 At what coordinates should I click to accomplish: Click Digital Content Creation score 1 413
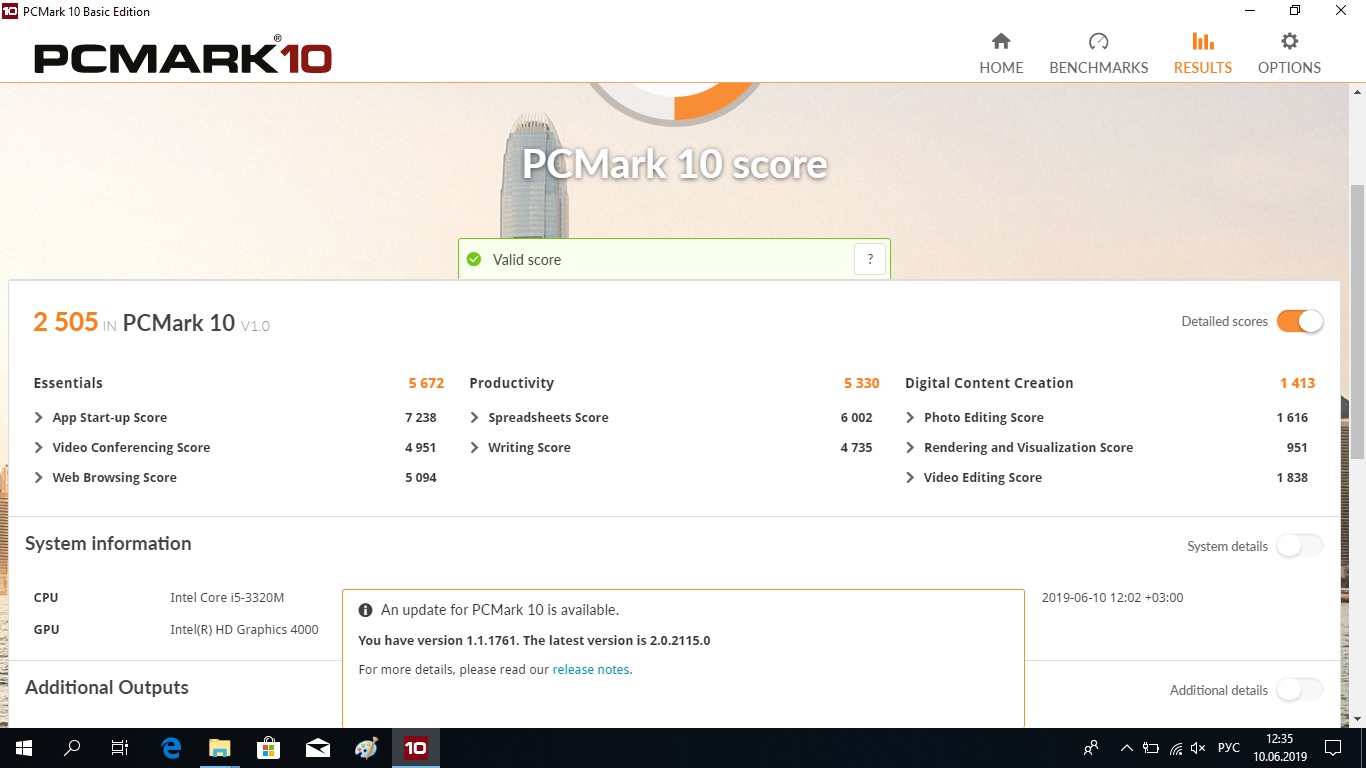click(1297, 383)
